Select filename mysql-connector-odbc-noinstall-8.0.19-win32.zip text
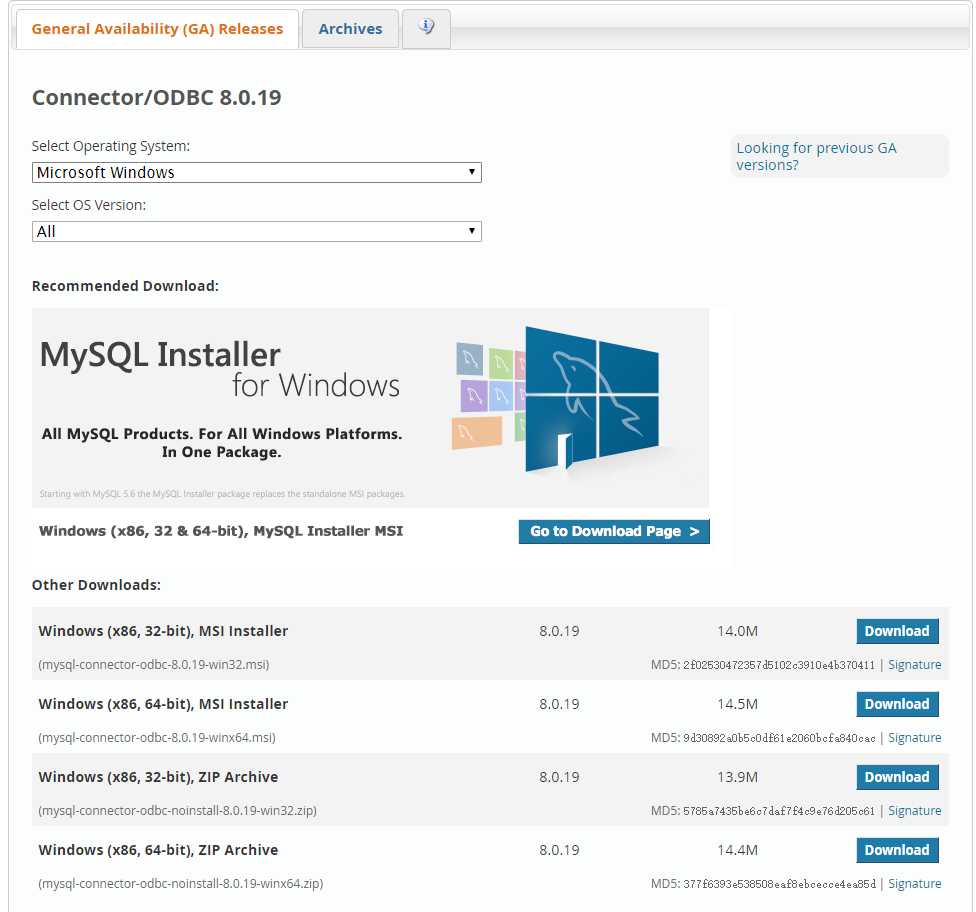 pos(177,811)
